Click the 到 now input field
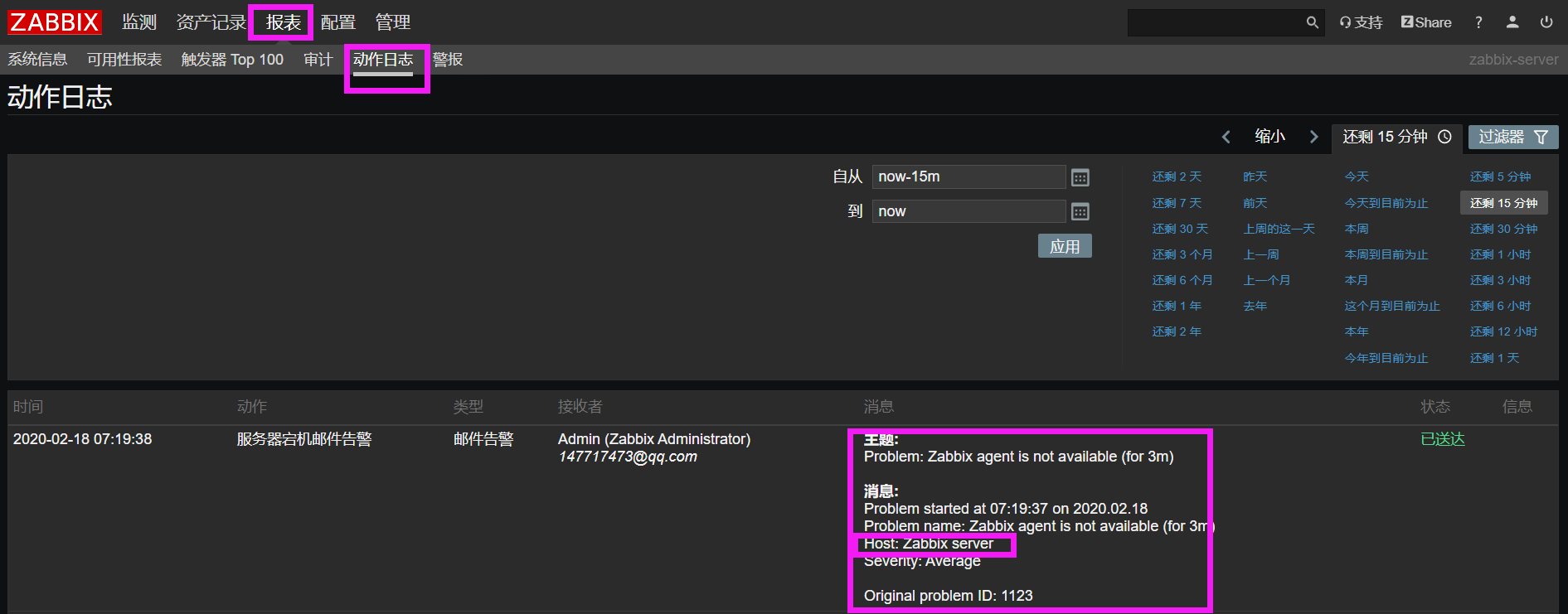 click(968, 211)
